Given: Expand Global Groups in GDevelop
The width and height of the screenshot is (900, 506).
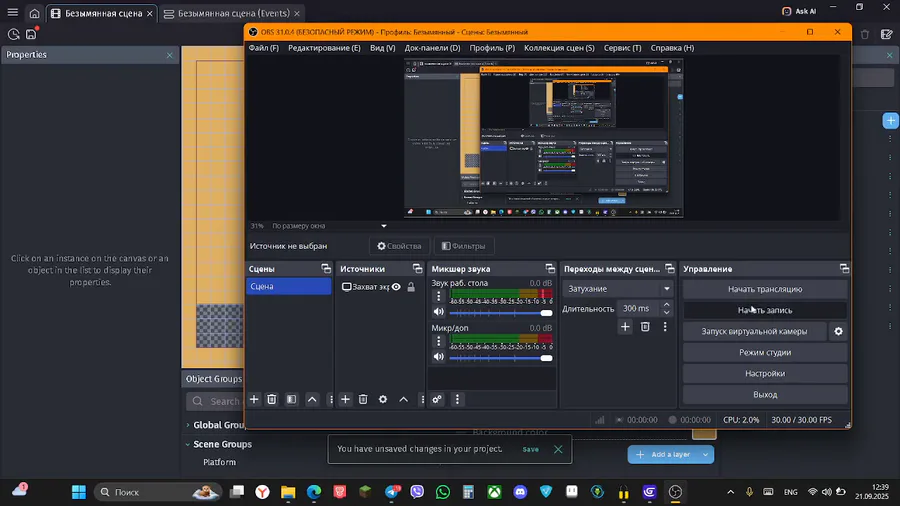Looking at the screenshot, I should (188, 425).
